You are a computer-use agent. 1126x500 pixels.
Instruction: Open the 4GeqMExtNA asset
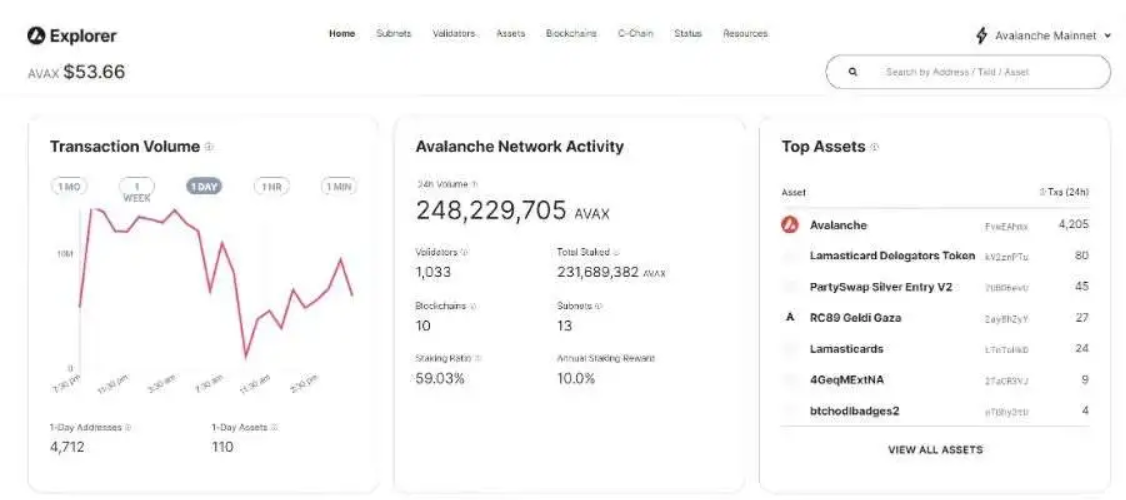point(847,379)
